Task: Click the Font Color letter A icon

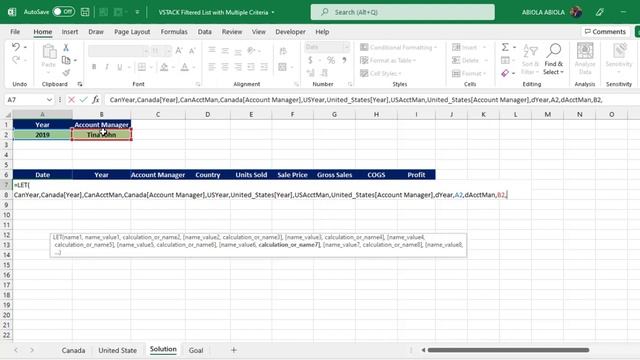Action: [x=184, y=67]
